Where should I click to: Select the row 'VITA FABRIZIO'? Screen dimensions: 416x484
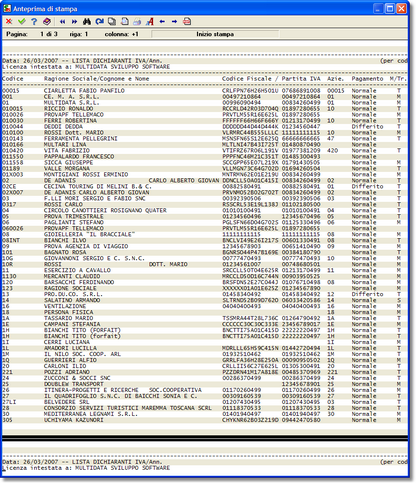tap(205, 151)
